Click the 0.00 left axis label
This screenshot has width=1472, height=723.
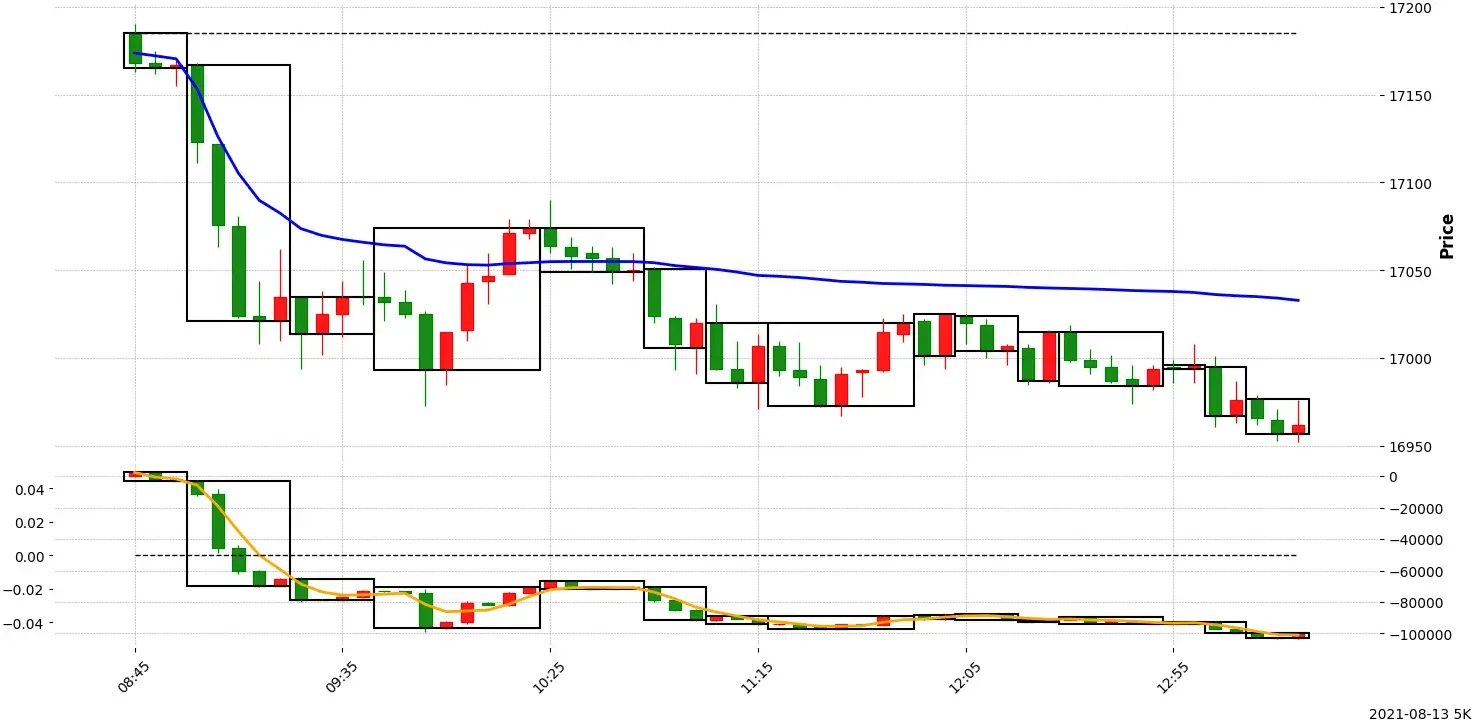pos(30,557)
